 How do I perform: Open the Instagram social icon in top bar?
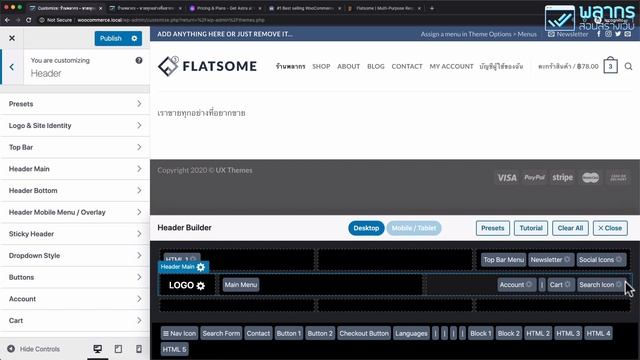[608, 34]
